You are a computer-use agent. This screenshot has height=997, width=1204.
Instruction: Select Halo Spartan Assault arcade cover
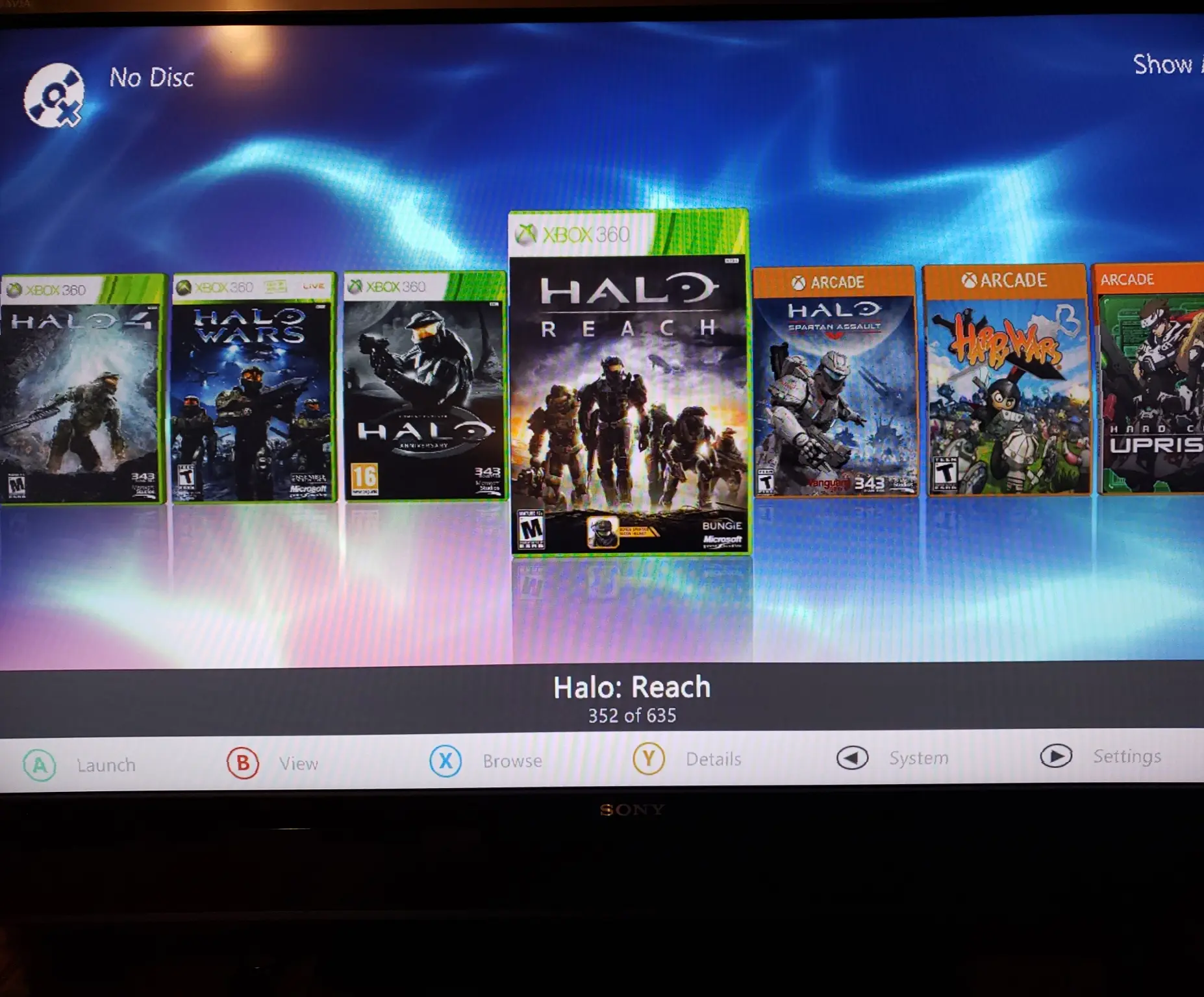coord(834,382)
